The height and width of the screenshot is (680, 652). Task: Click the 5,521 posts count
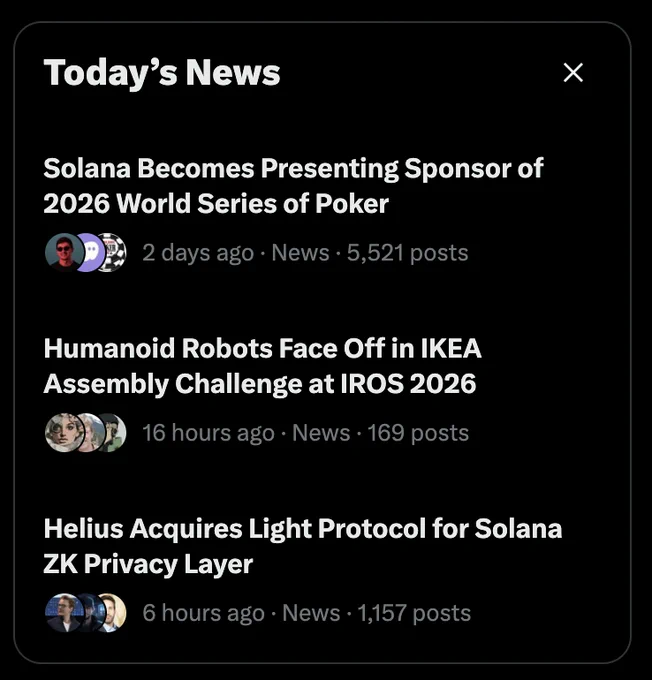pyautogui.click(x=407, y=253)
